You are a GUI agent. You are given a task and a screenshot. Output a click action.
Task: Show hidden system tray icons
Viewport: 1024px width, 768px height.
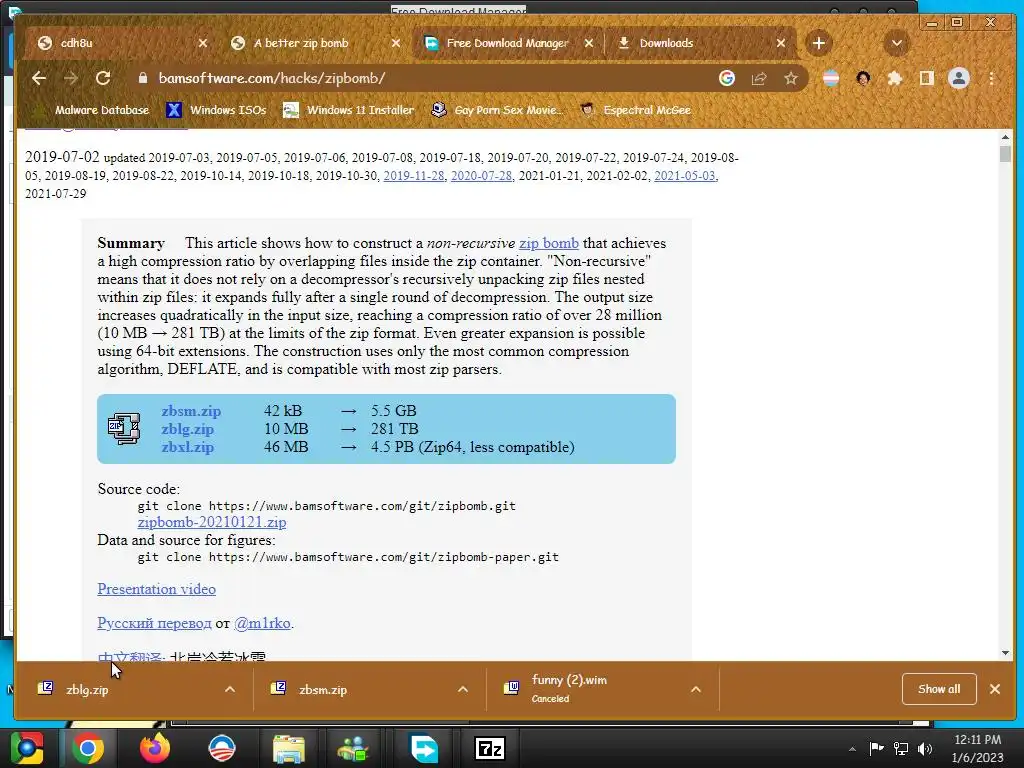pos(852,749)
